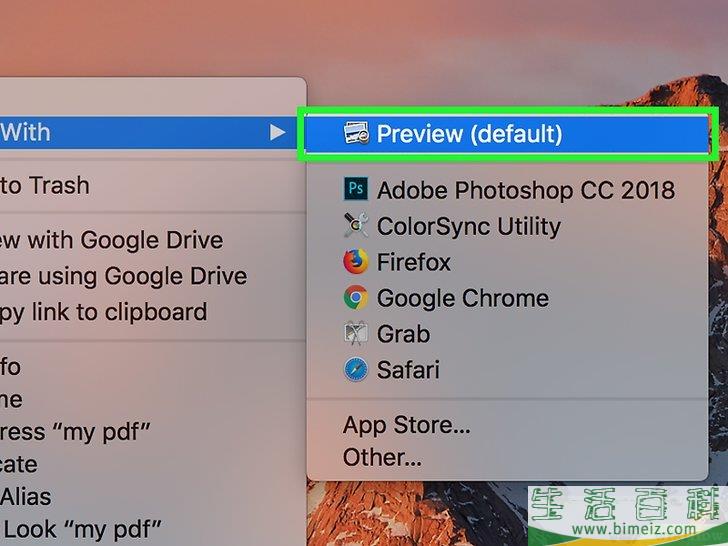728x546 pixels.
Task: Click the Firefox logo icon
Action: (356, 261)
